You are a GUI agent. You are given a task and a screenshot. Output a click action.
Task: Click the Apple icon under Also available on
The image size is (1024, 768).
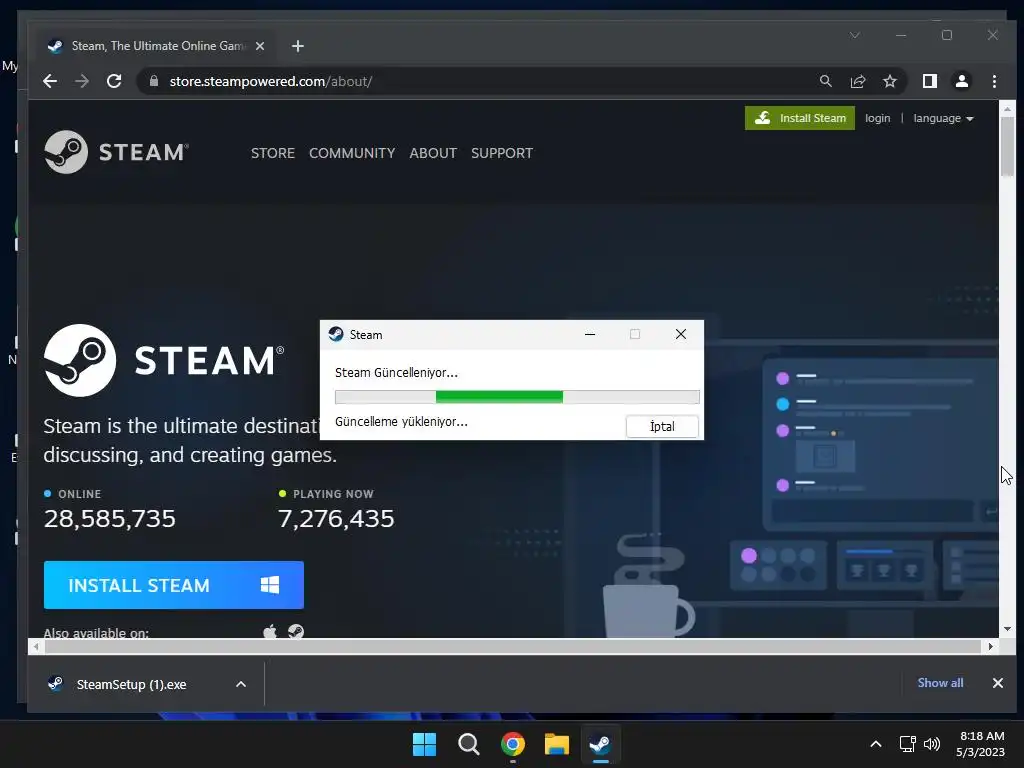[x=270, y=632]
